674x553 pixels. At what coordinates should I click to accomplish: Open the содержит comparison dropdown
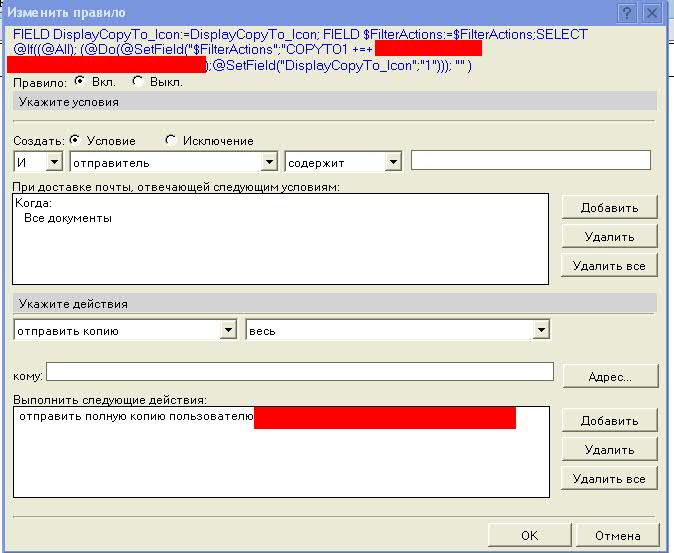click(393, 161)
